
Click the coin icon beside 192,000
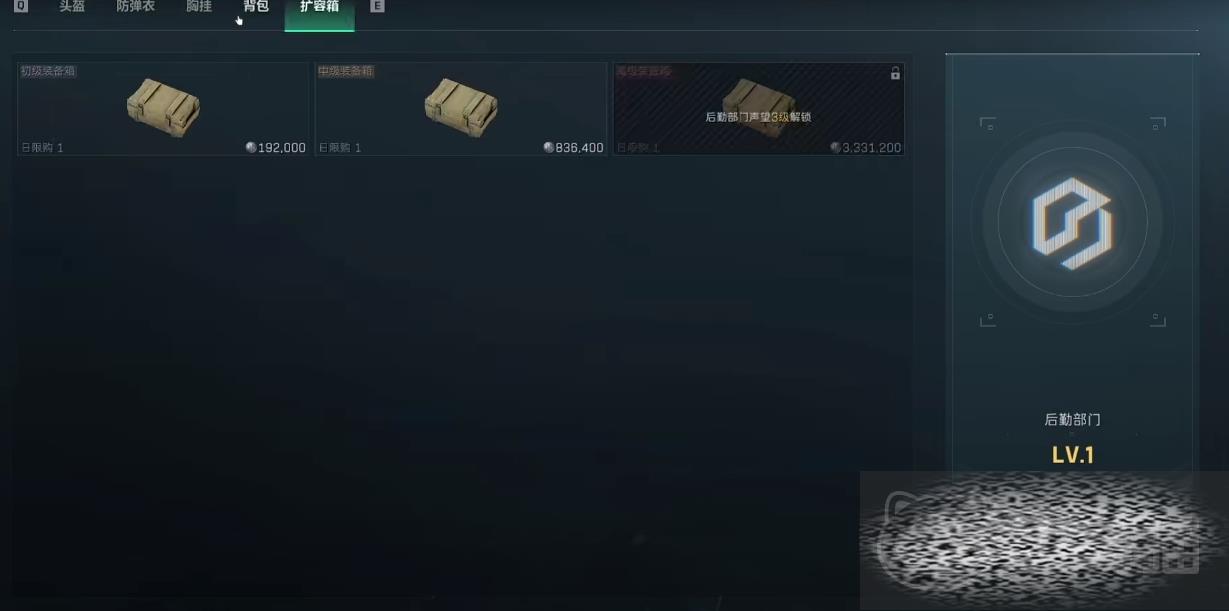click(251, 147)
